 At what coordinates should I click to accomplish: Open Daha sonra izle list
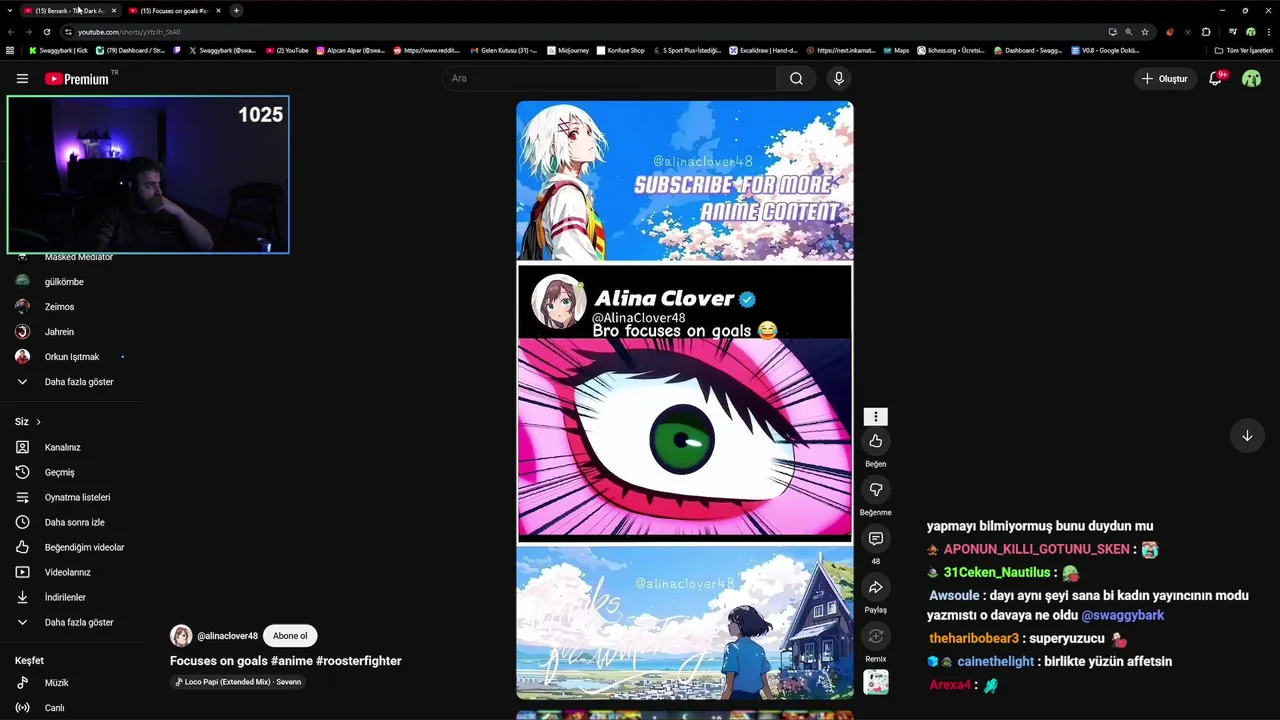[73, 522]
